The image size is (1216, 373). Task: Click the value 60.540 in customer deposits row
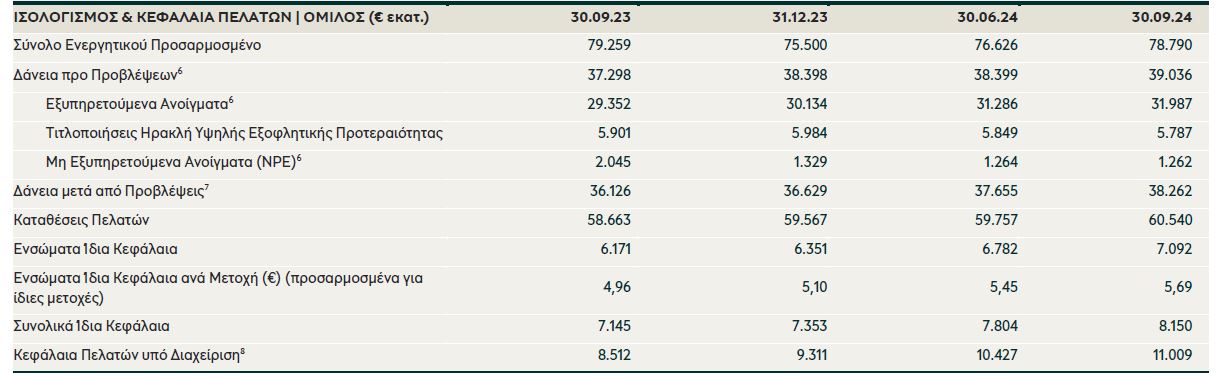click(1170, 217)
